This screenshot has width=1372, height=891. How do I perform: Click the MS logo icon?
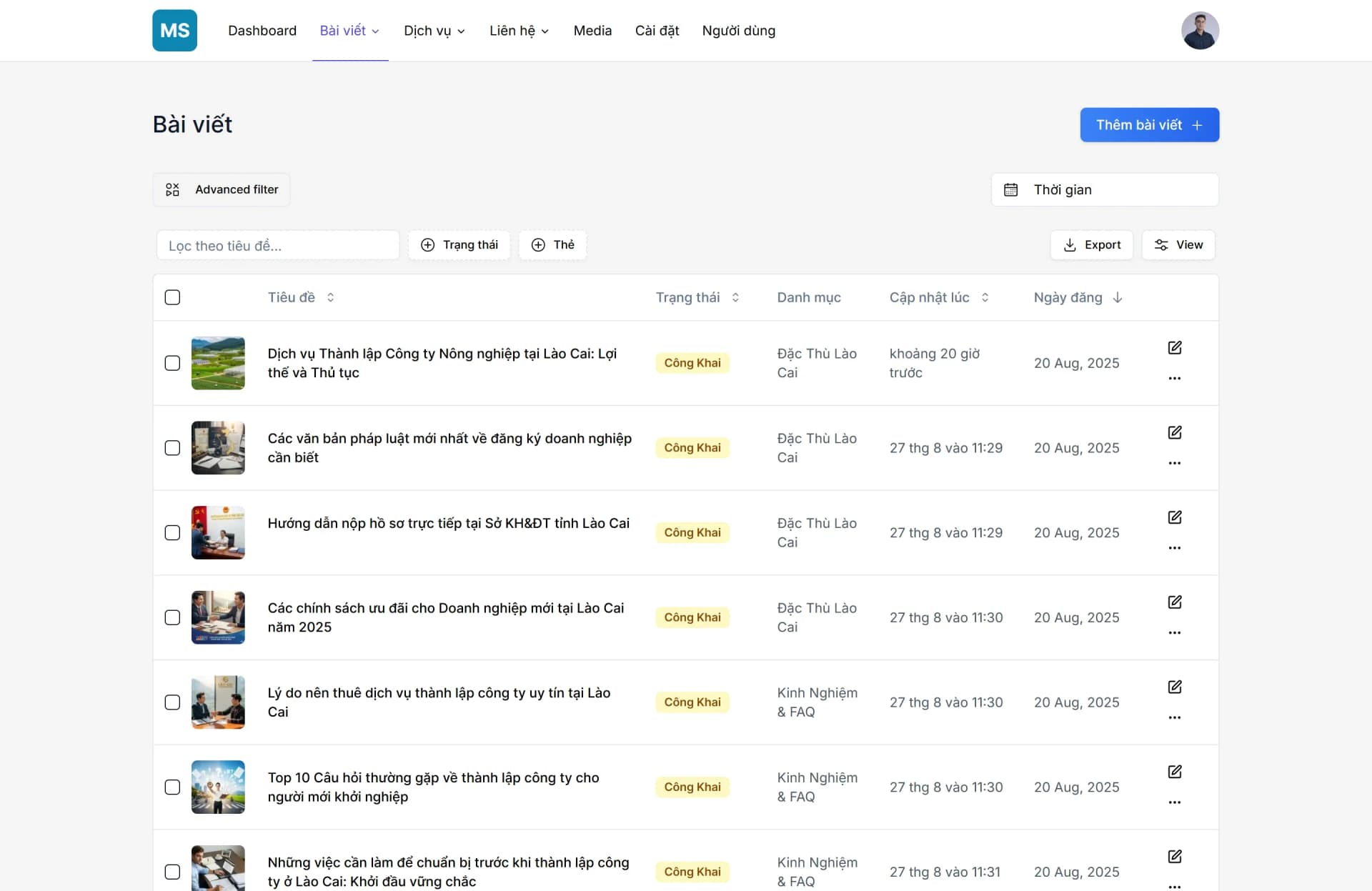[x=174, y=31]
